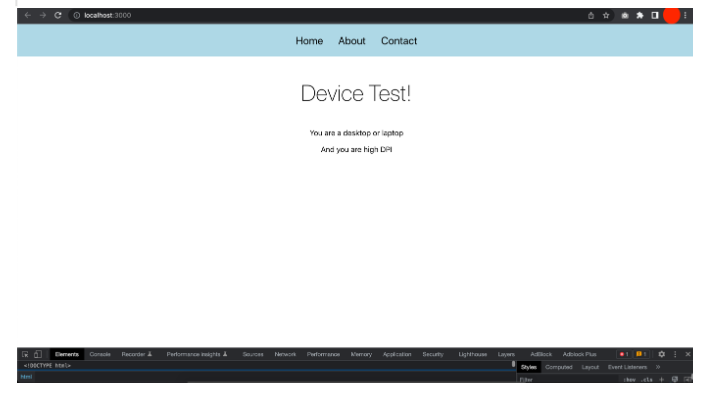Switch to the Network tab
Viewport: 707px width, 395px height.
pyautogui.click(x=285, y=354)
